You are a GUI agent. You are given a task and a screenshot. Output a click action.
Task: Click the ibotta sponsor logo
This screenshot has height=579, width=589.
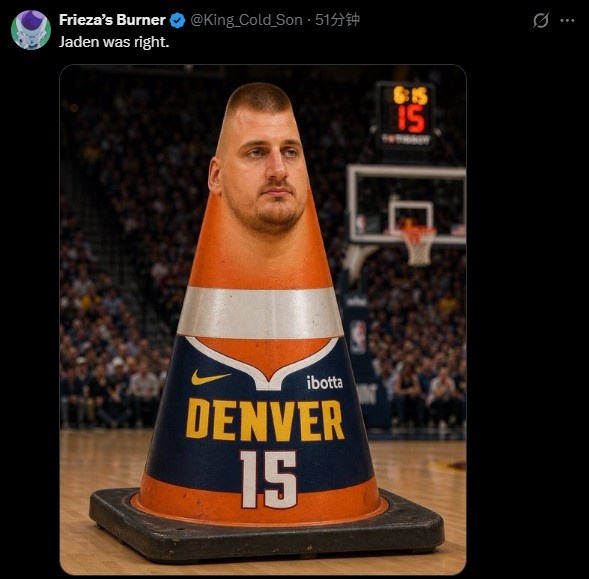coord(325,382)
